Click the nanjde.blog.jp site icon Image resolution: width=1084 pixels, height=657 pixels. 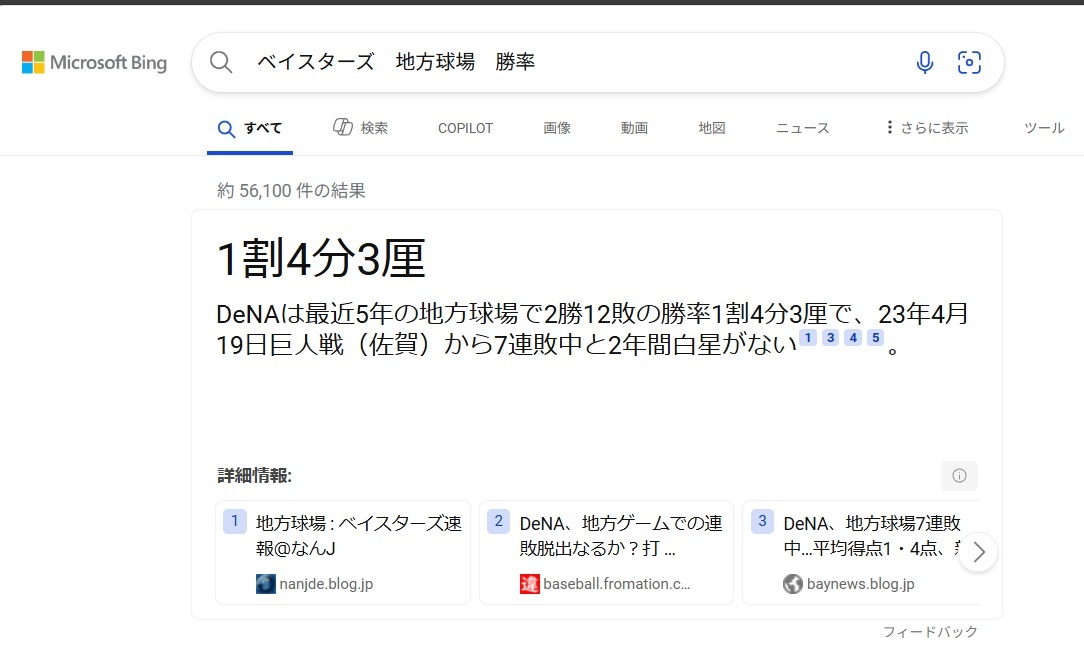[x=265, y=584]
